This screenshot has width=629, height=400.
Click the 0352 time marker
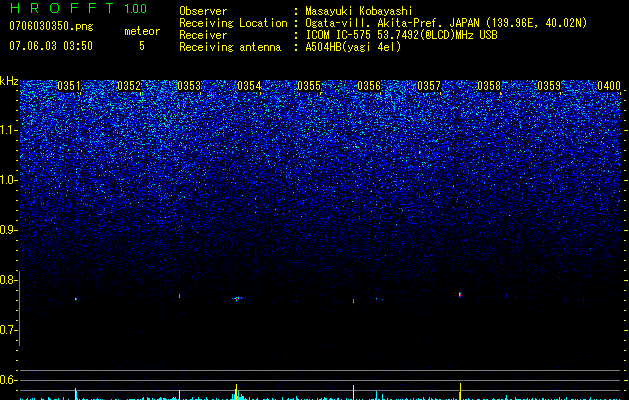129,86
